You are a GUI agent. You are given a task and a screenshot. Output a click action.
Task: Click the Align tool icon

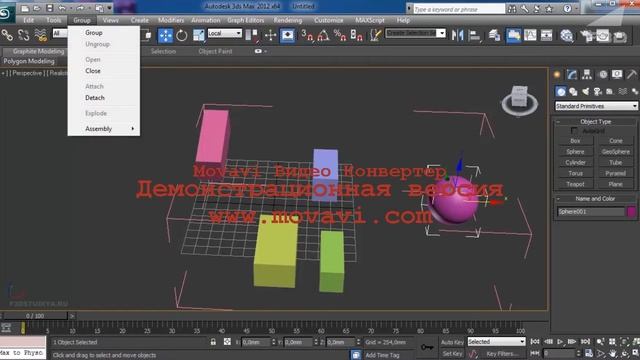[x=474, y=36]
